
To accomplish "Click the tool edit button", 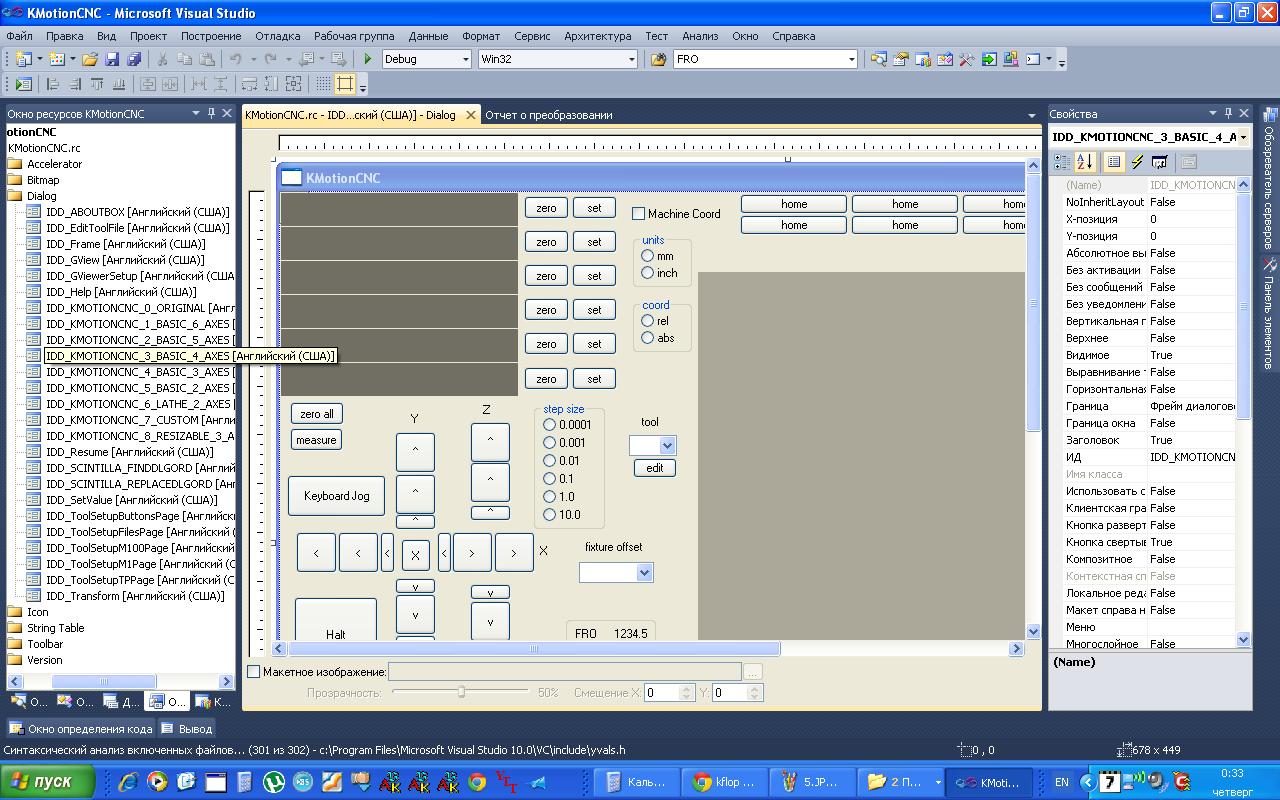I will (x=655, y=468).
